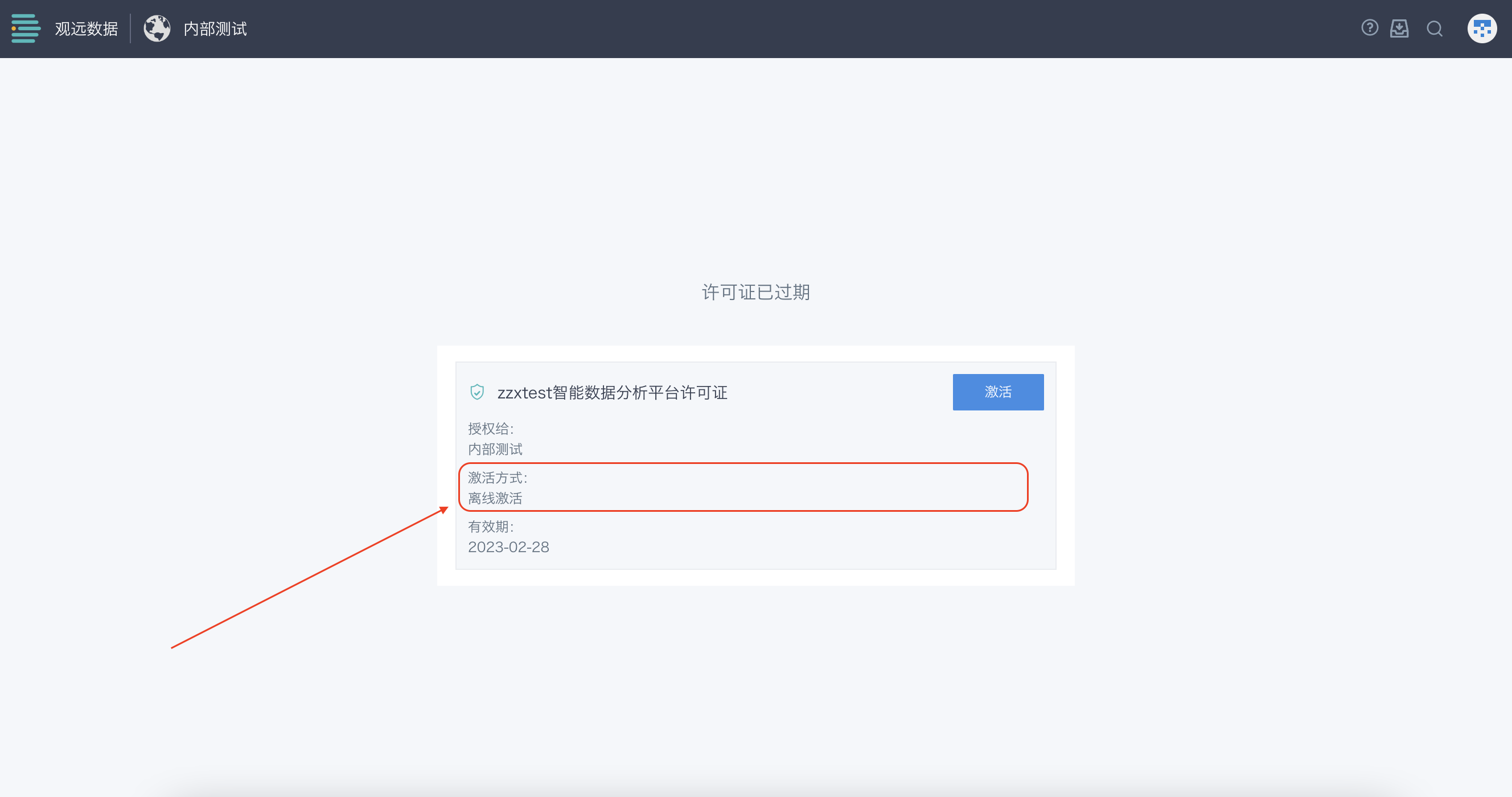The image size is (1512, 797).
Task: Open the help question-mark icon
Action: click(1369, 27)
